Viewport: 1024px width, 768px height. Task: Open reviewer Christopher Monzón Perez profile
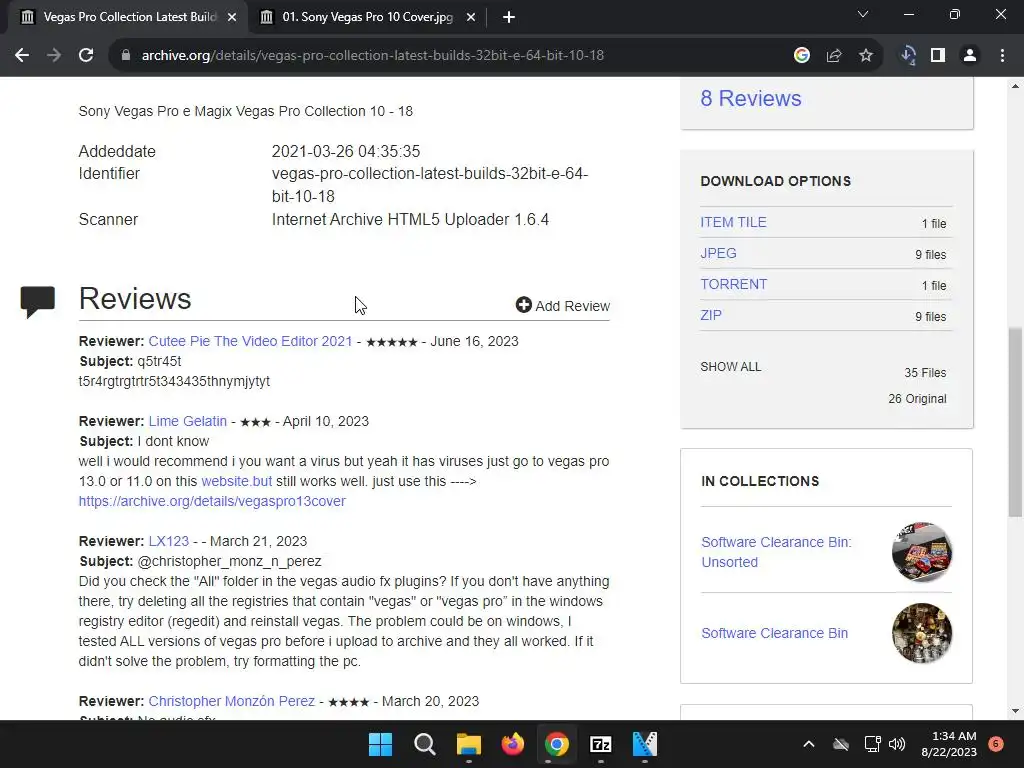point(231,701)
